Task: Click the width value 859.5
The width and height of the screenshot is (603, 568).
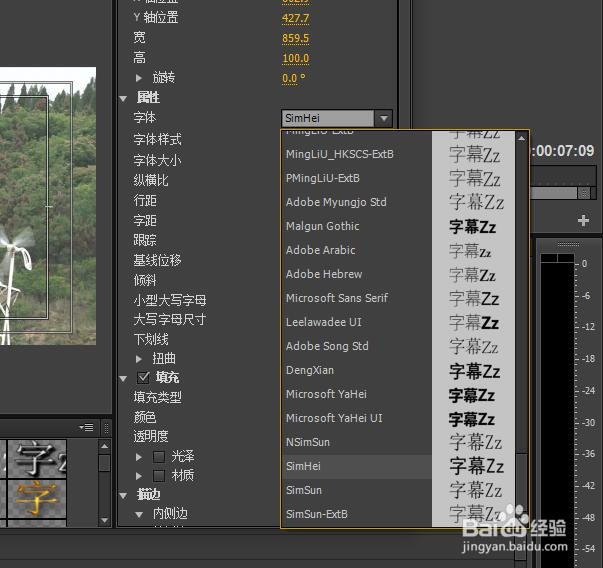Action: pyautogui.click(x=295, y=38)
